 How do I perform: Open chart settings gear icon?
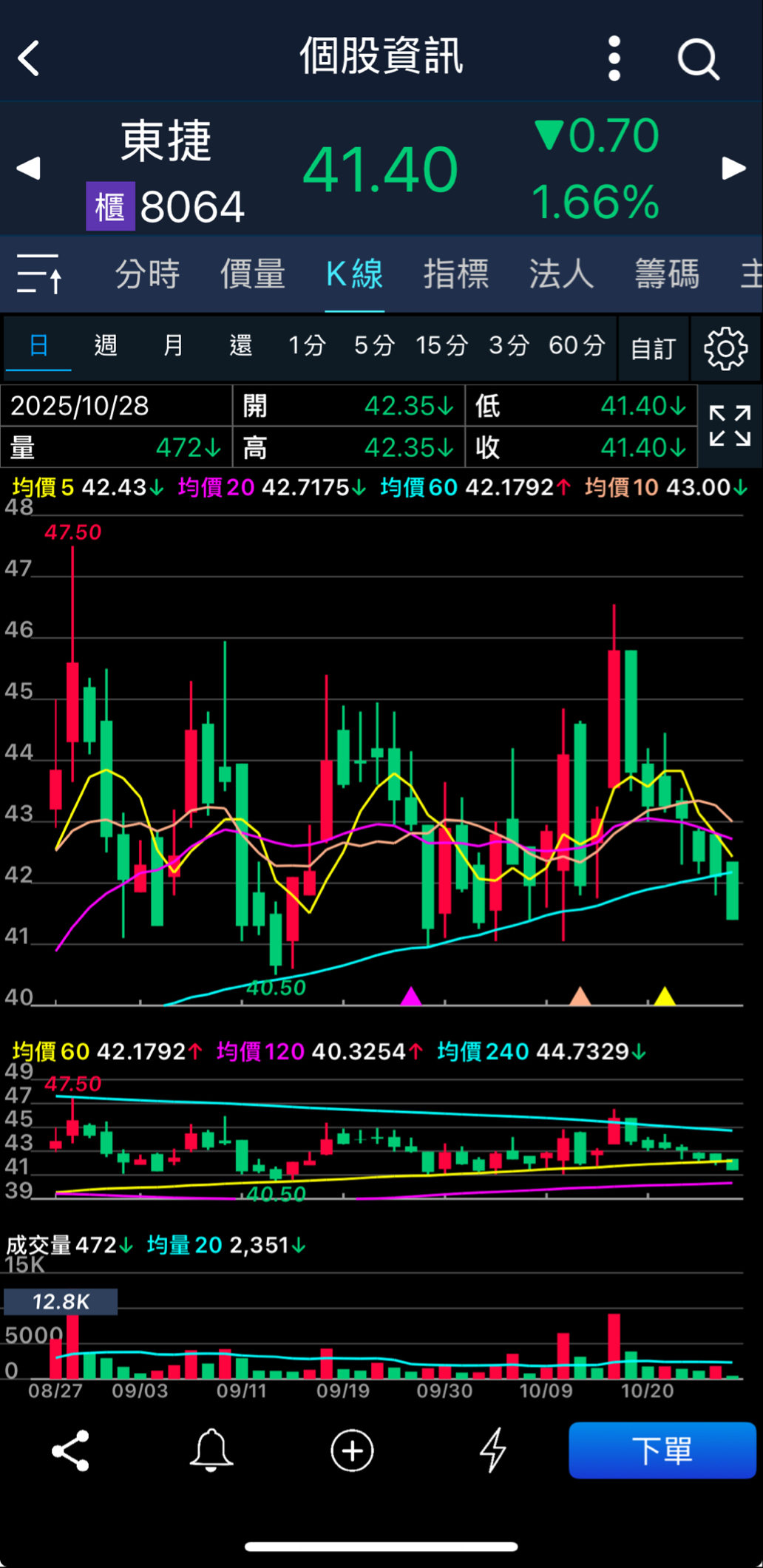click(725, 348)
